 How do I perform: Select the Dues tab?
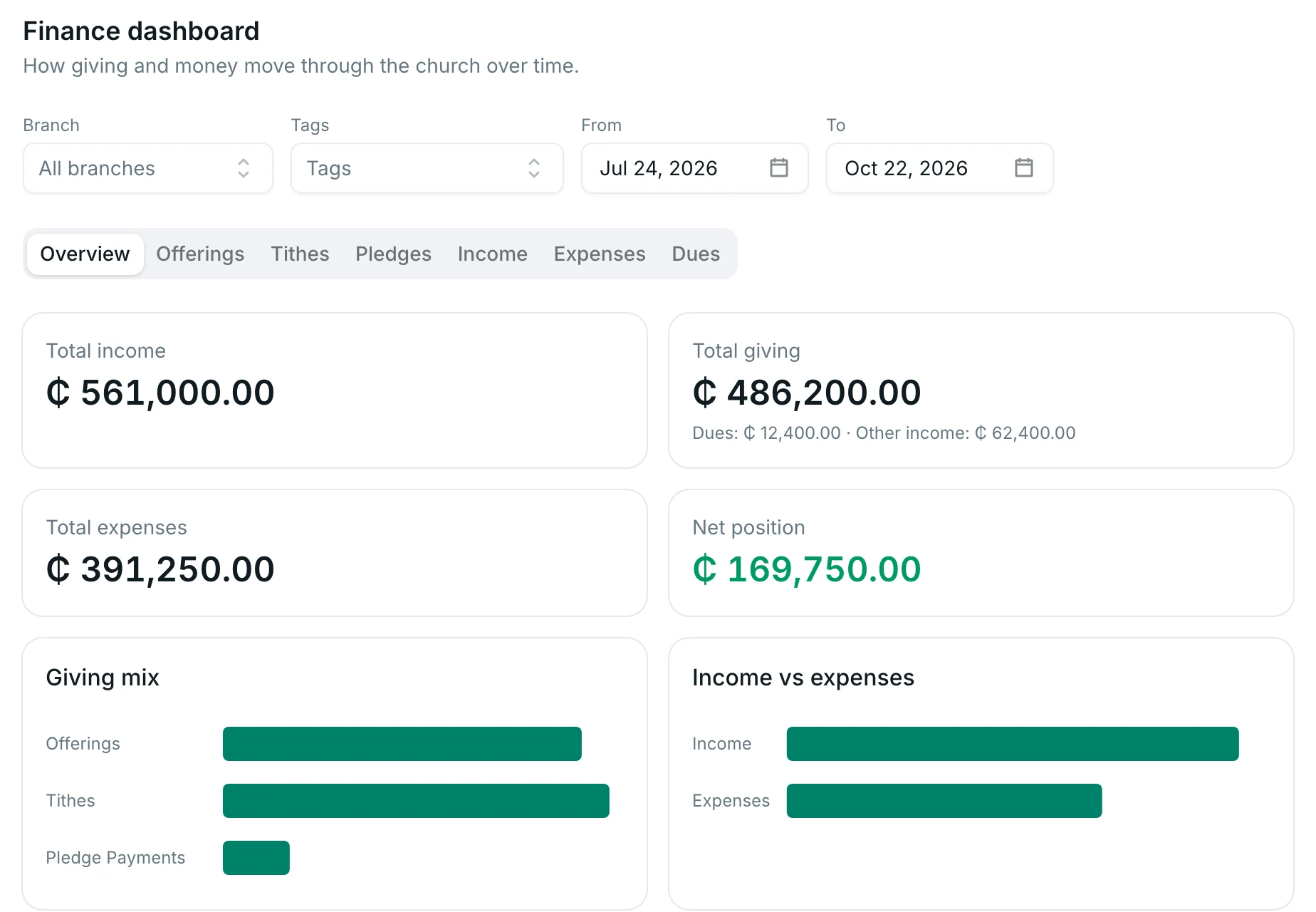[x=696, y=254]
